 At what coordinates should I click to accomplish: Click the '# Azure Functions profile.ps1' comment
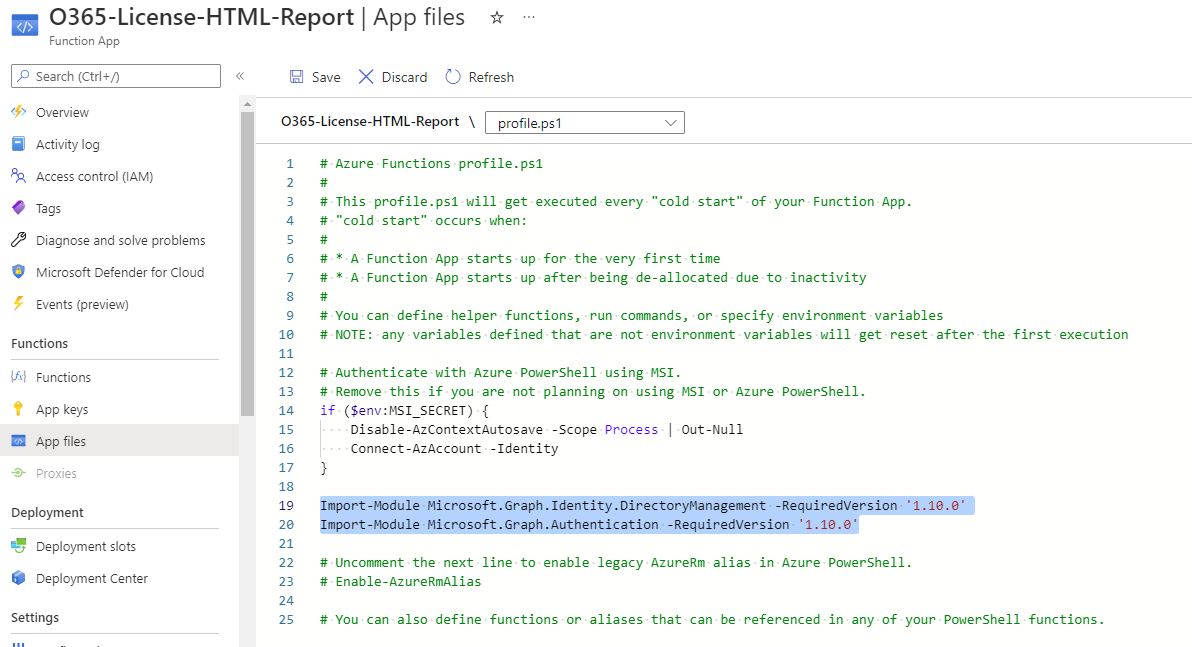click(x=431, y=163)
